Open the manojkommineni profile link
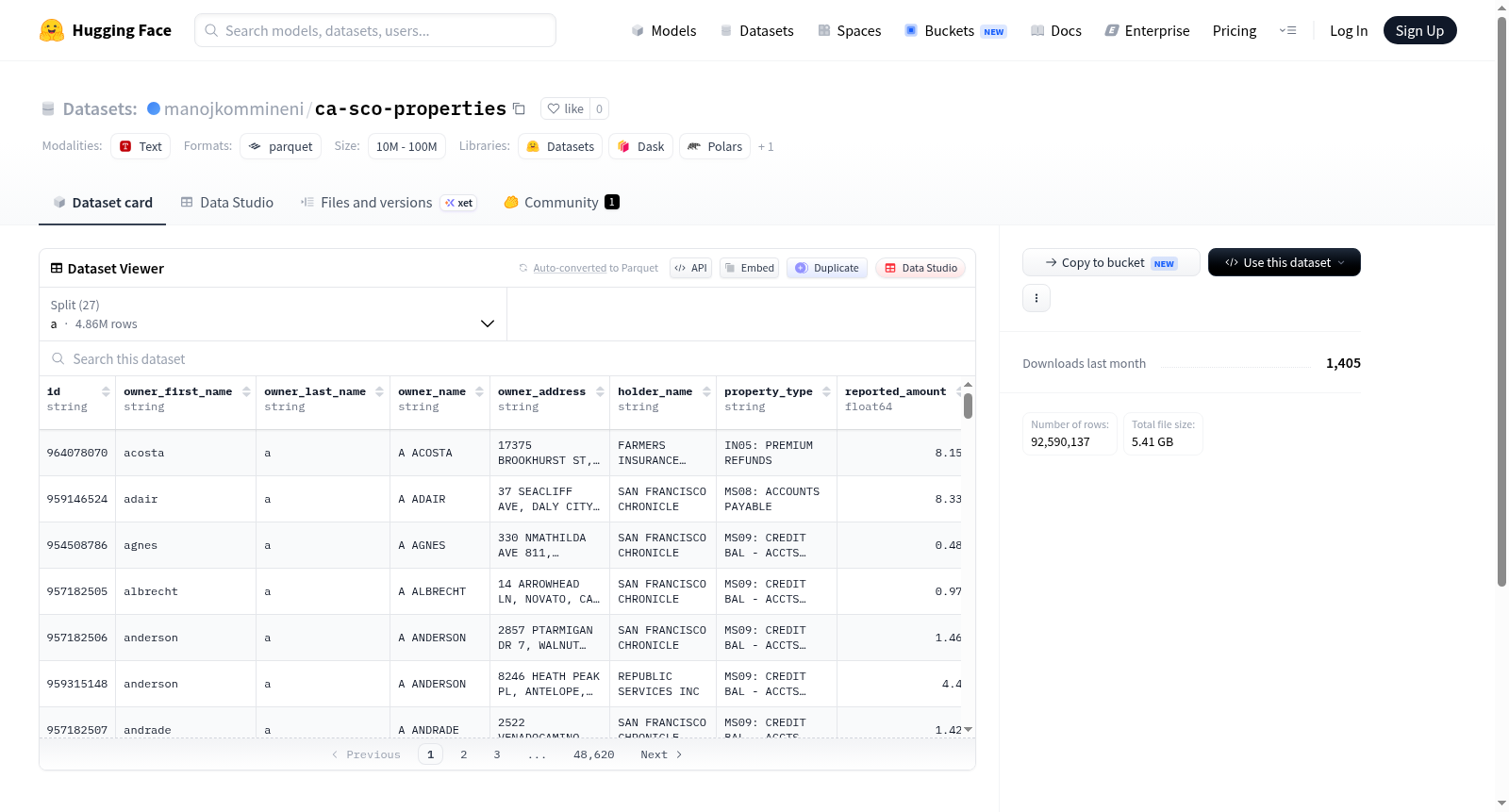1509x812 pixels. [234, 108]
